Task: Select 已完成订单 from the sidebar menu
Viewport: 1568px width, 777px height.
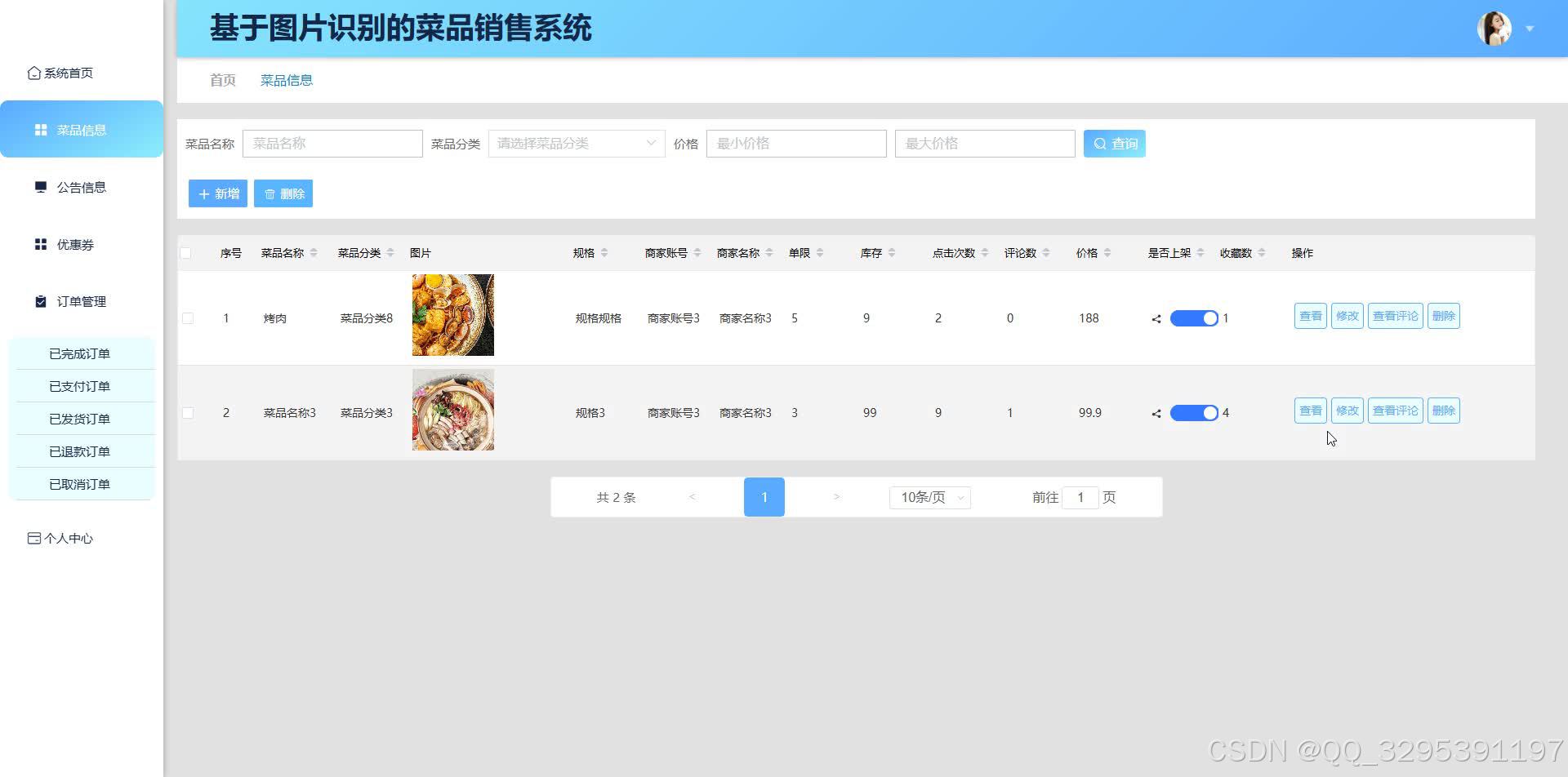Action: pyautogui.click(x=79, y=353)
